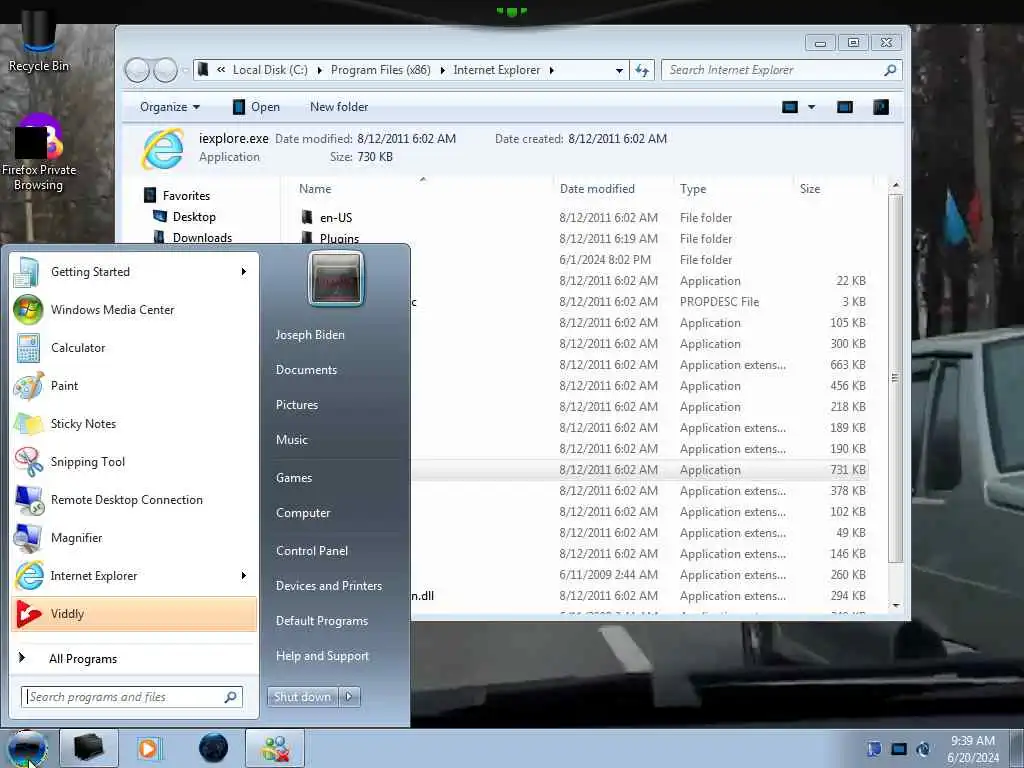Sort by Type column header
The height and width of the screenshot is (768, 1024).
click(693, 189)
